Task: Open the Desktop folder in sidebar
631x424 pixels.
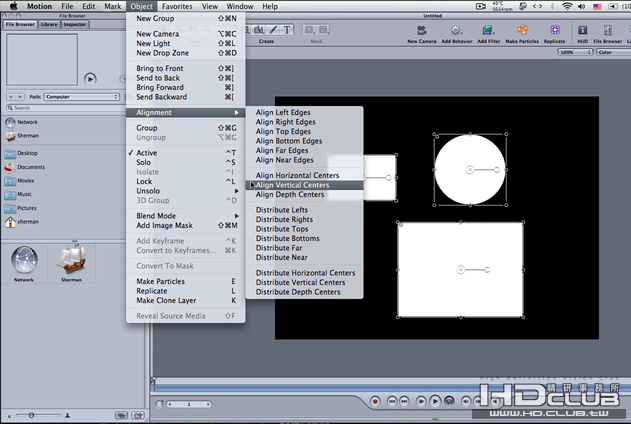Action: [10, 153]
